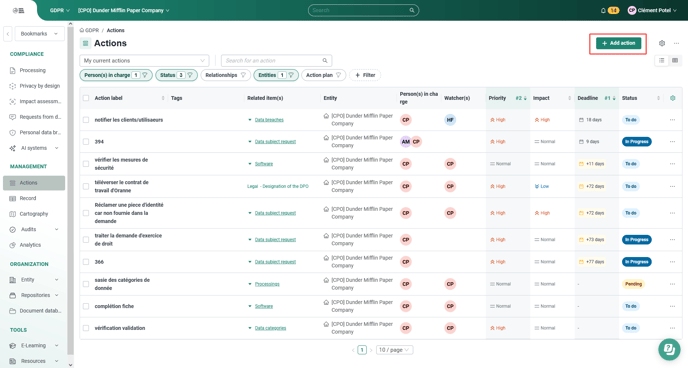Check the row for action 394
Screen dimensions: 688x368
pyautogui.click(x=86, y=142)
